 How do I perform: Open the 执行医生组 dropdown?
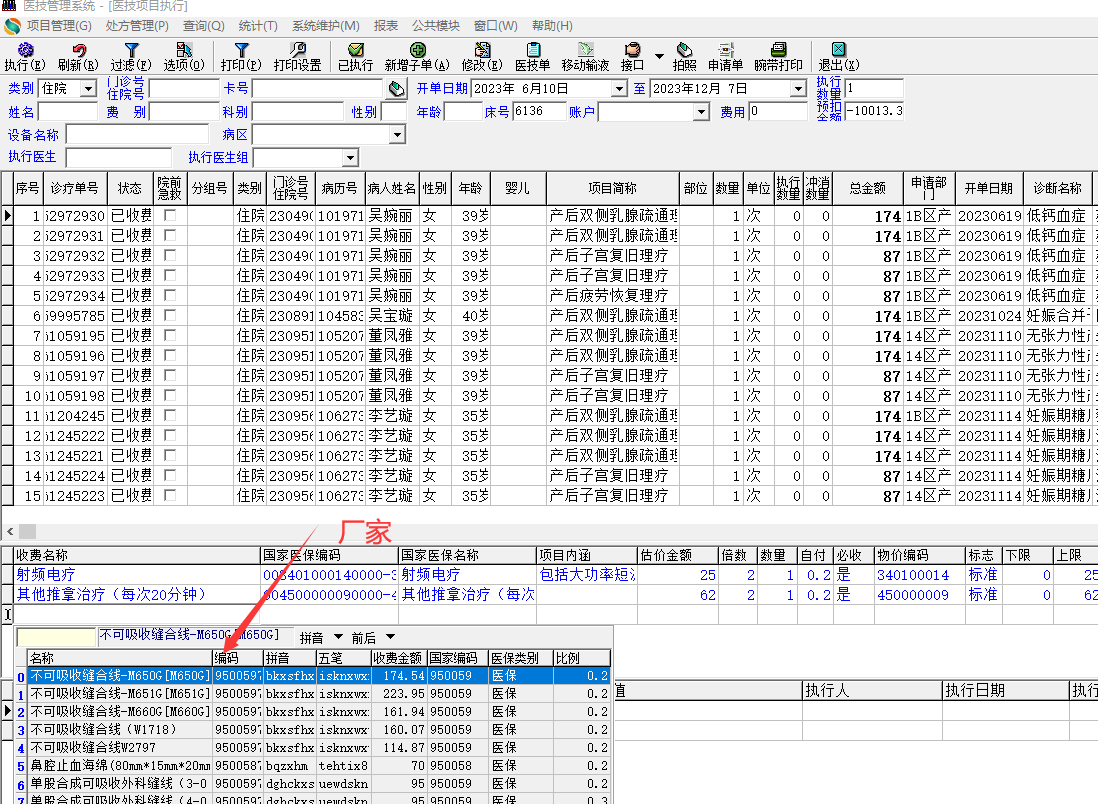349,158
